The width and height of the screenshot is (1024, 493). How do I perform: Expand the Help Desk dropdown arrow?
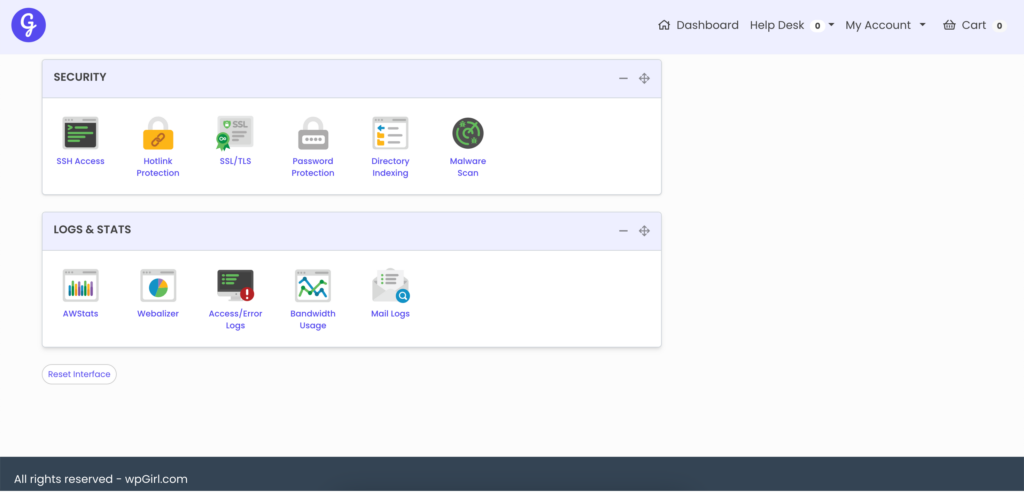point(831,25)
